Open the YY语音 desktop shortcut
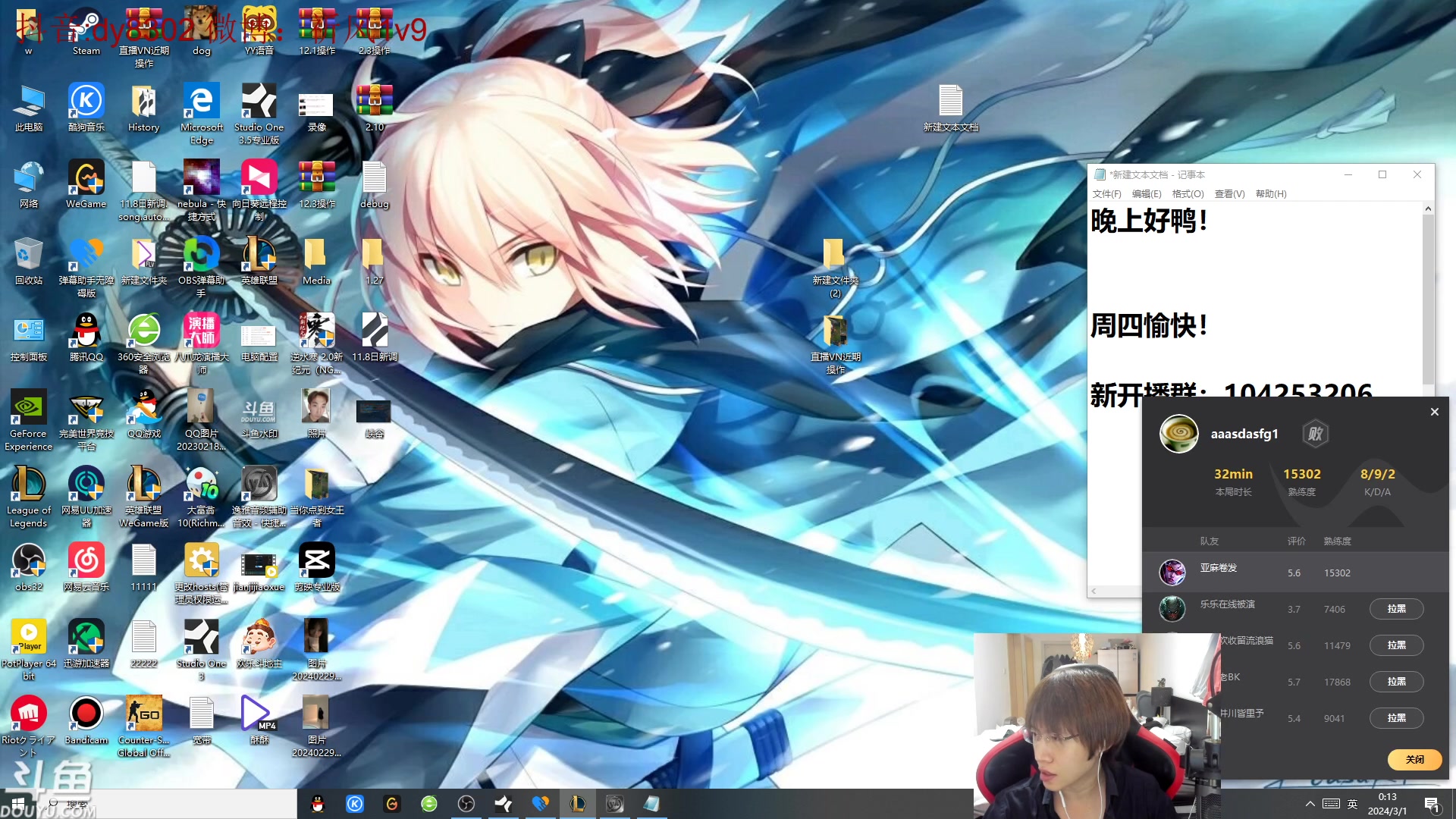The image size is (1456, 819). point(259,30)
